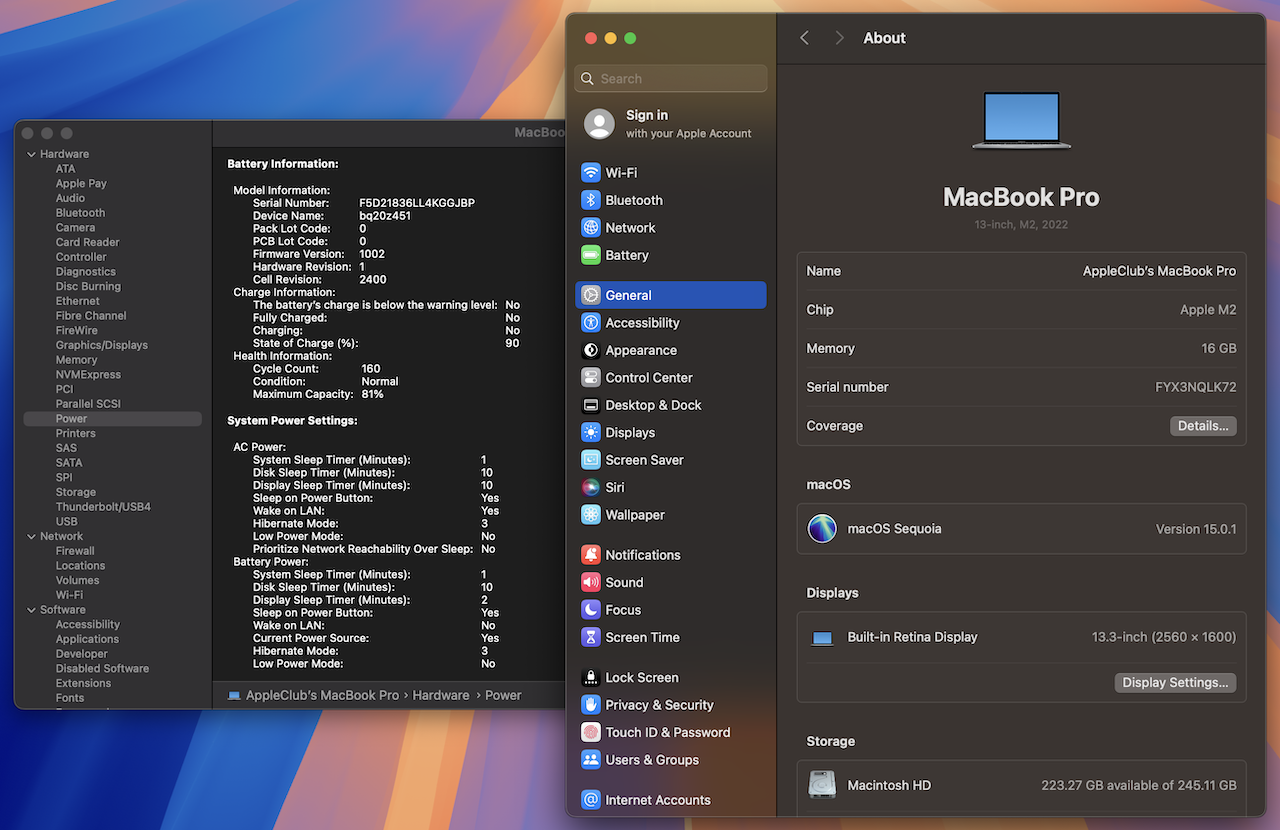Open Battery settings icon
Image resolution: width=1280 pixels, height=830 pixels.
point(591,255)
